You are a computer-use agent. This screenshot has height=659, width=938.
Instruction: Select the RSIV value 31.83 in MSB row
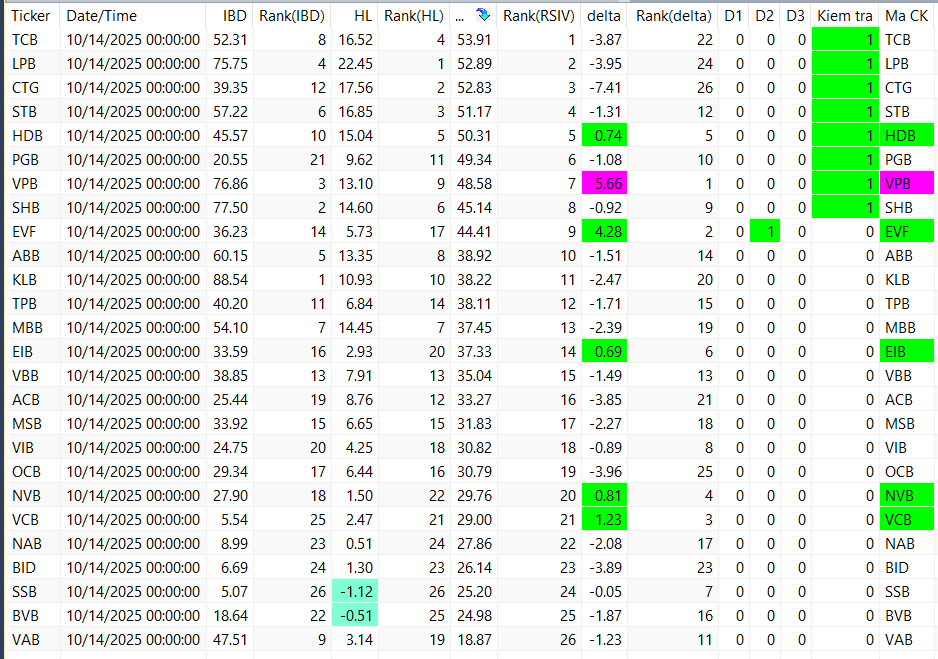point(474,423)
